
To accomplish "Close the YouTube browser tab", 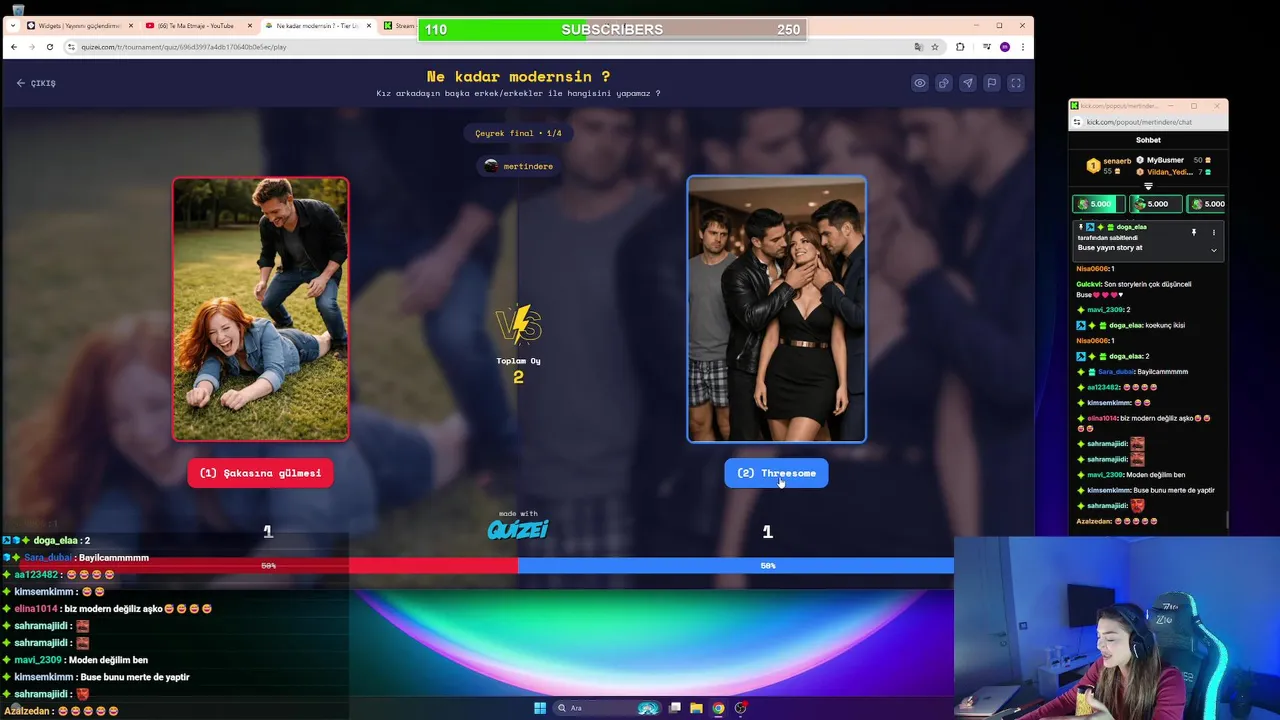I will pos(250,26).
